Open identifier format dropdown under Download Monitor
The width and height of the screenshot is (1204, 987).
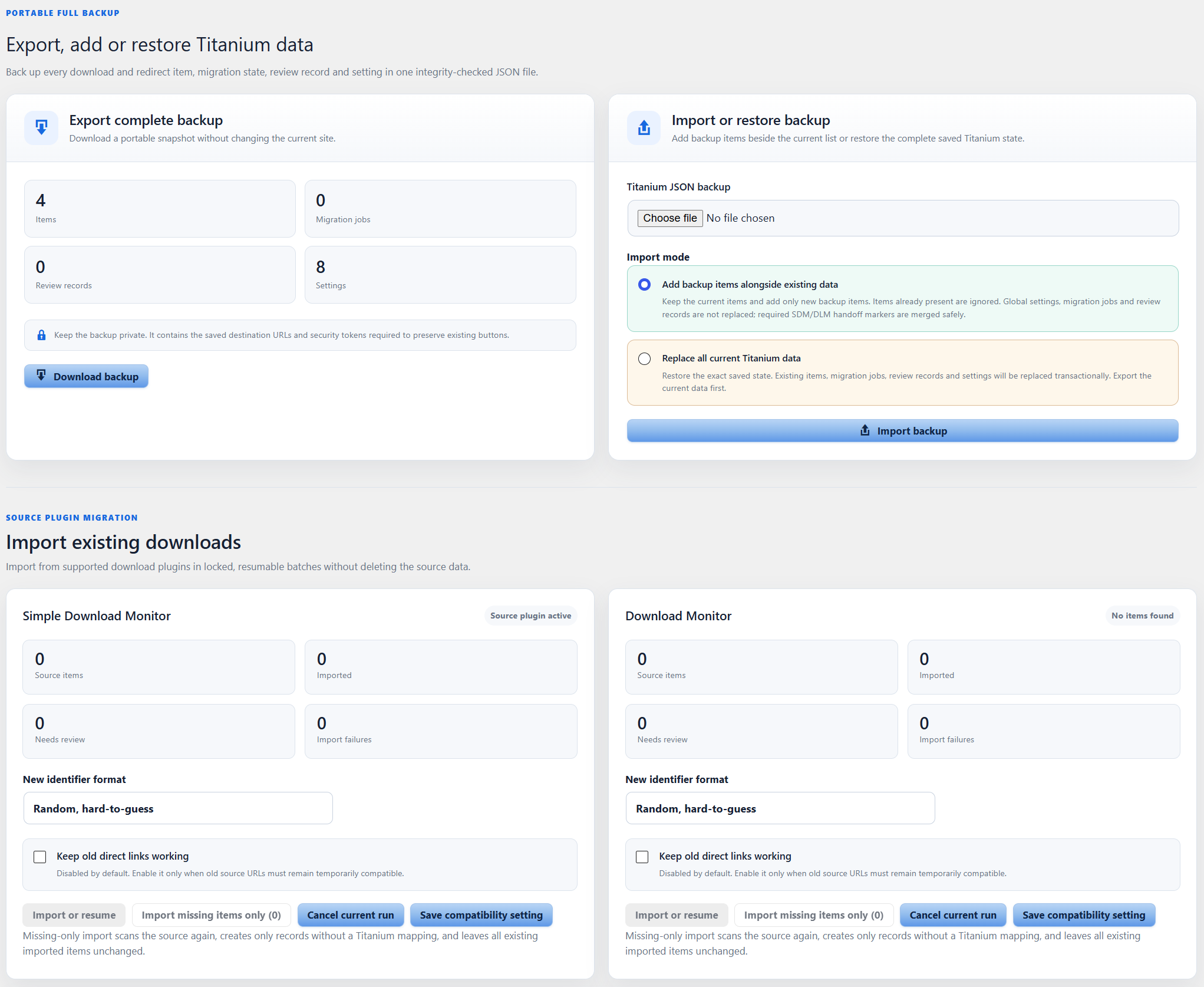click(x=780, y=808)
